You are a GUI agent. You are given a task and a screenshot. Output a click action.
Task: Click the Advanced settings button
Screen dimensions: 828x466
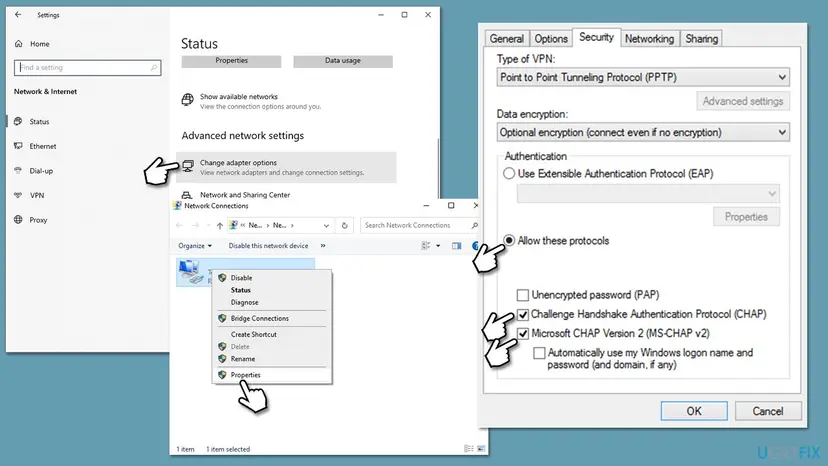pos(743,101)
